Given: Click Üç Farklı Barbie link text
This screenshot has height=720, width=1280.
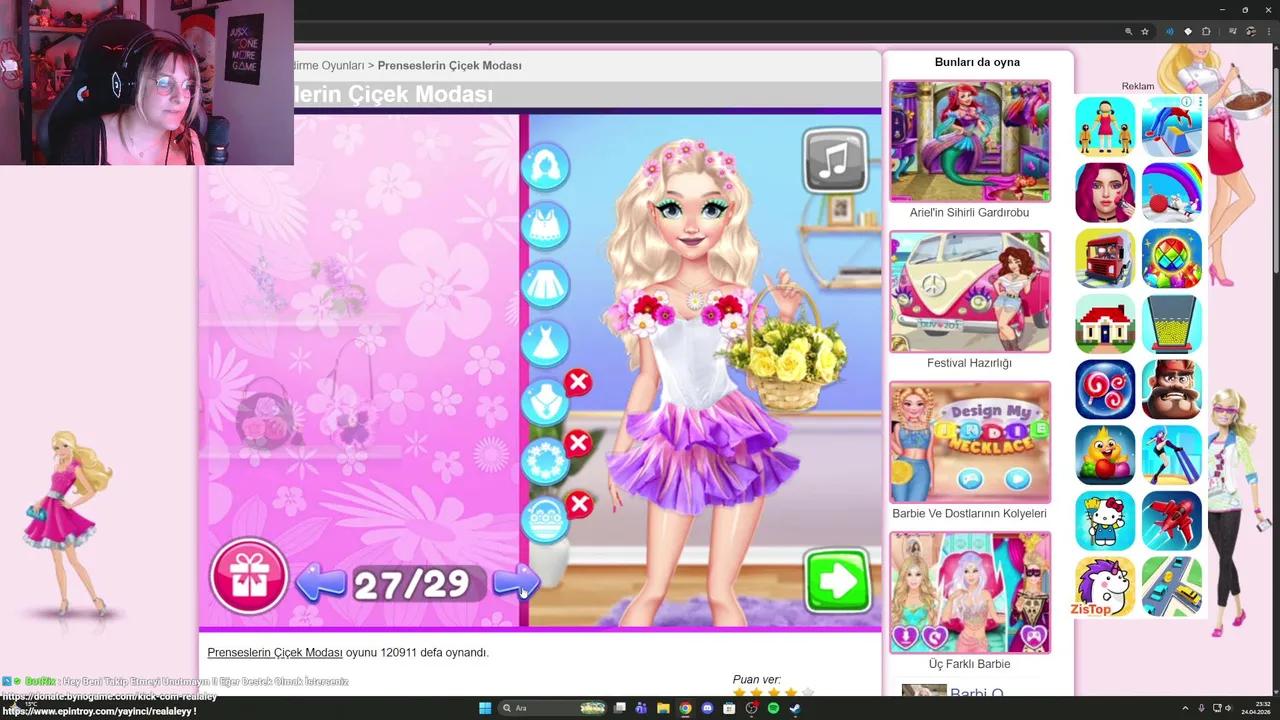Looking at the screenshot, I should click(969, 664).
